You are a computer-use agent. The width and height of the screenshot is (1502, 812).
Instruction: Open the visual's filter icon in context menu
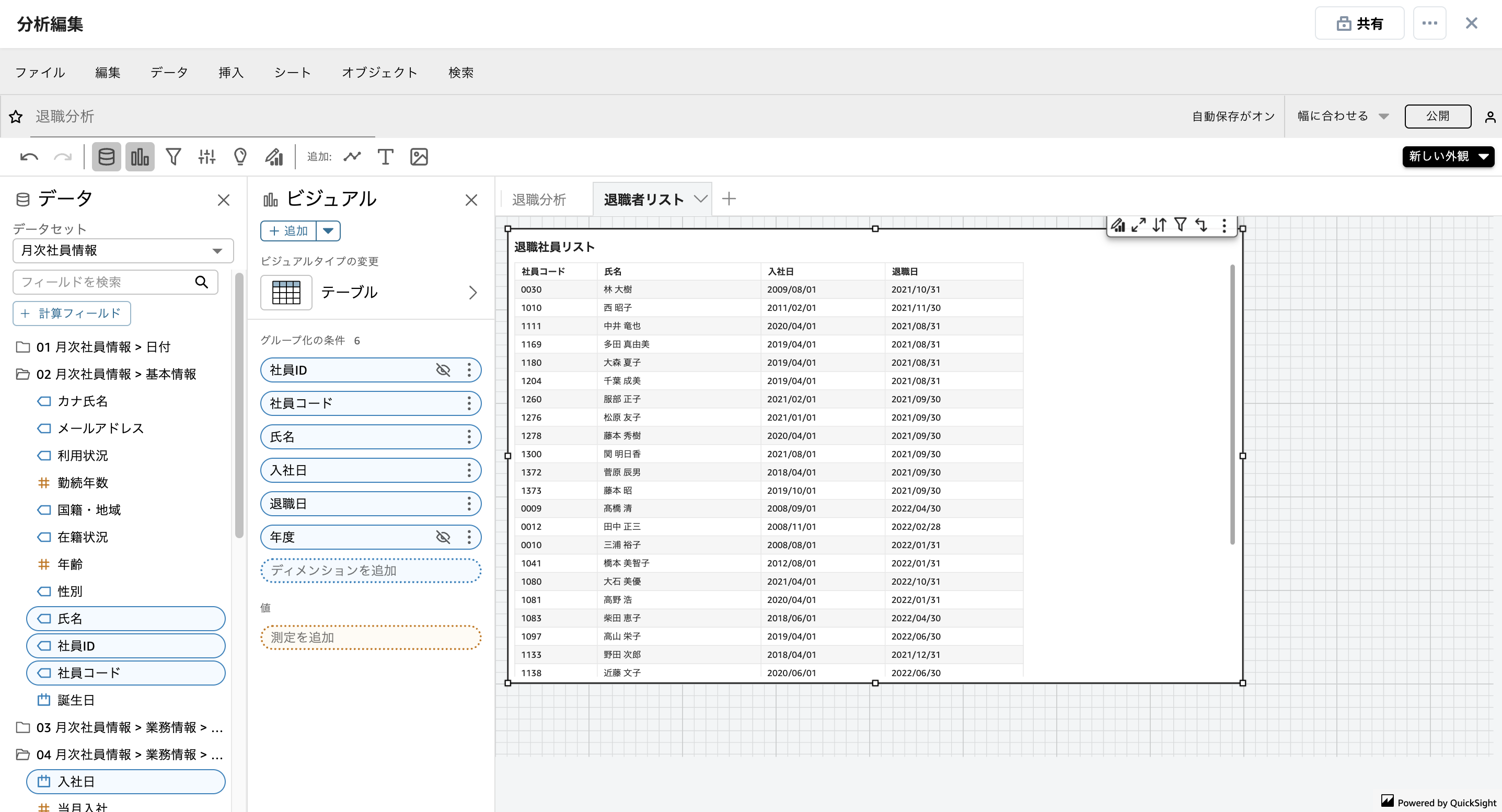tap(1181, 225)
